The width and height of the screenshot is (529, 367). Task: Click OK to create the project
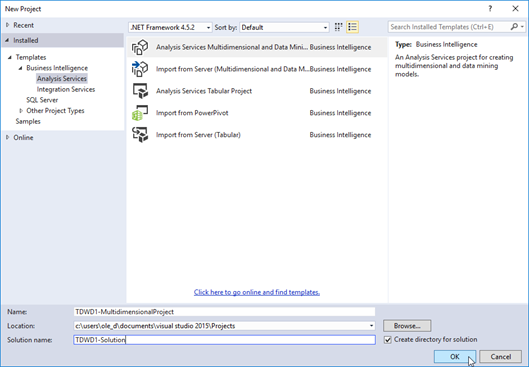pyautogui.click(x=455, y=357)
